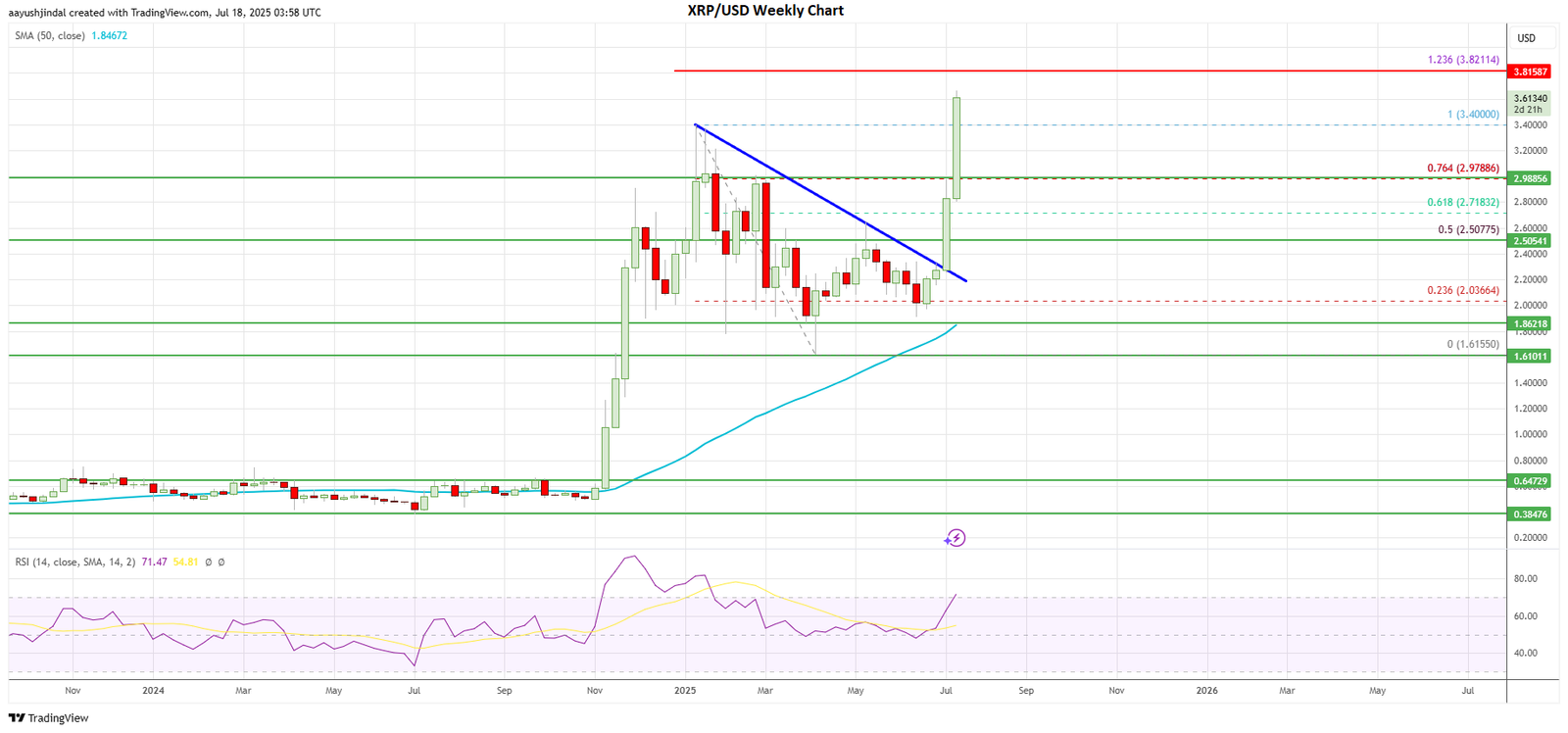Select the 0 (1.61550) Fibonacci level label
The image size is (1568, 733).
pos(1472,345)
